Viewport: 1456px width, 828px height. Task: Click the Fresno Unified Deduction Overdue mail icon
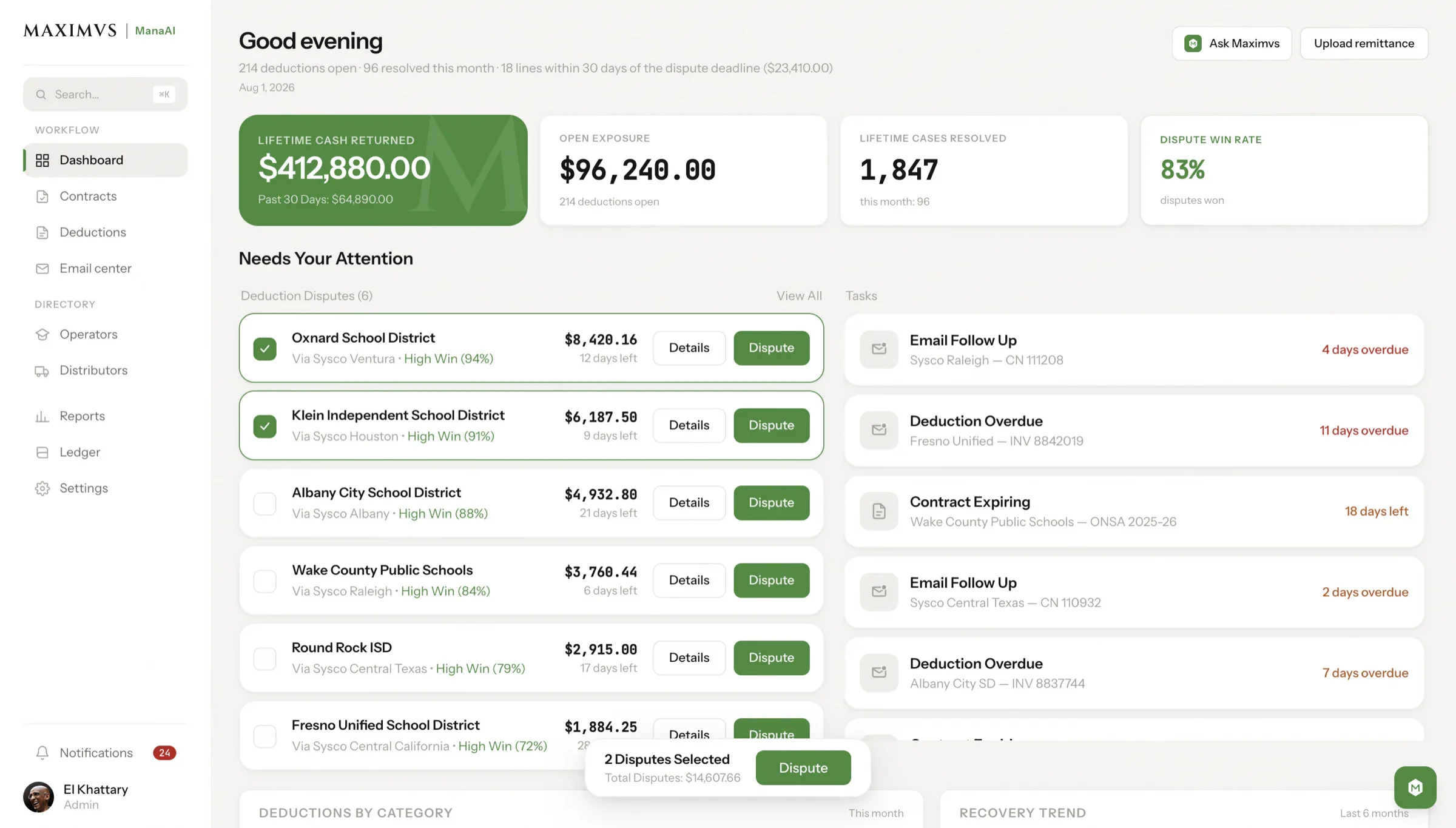tap(878, 430)
